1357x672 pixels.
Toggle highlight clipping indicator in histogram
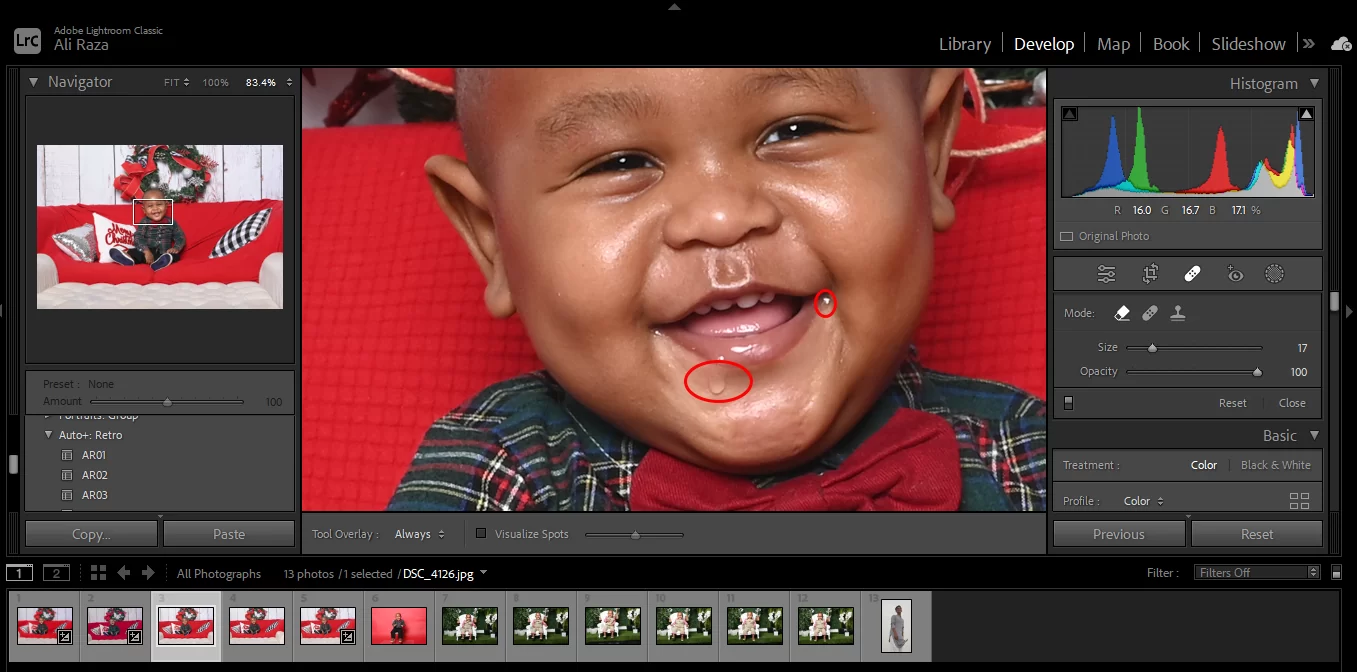click(1306, 115)
